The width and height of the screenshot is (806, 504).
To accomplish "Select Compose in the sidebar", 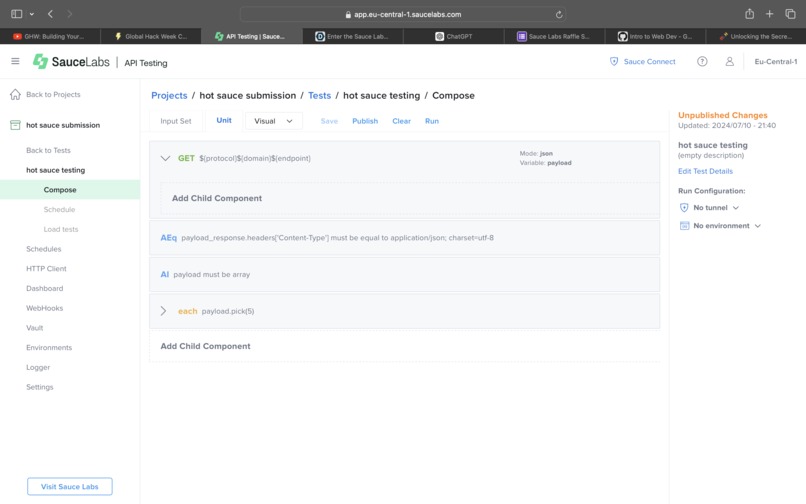I will 70,189.
